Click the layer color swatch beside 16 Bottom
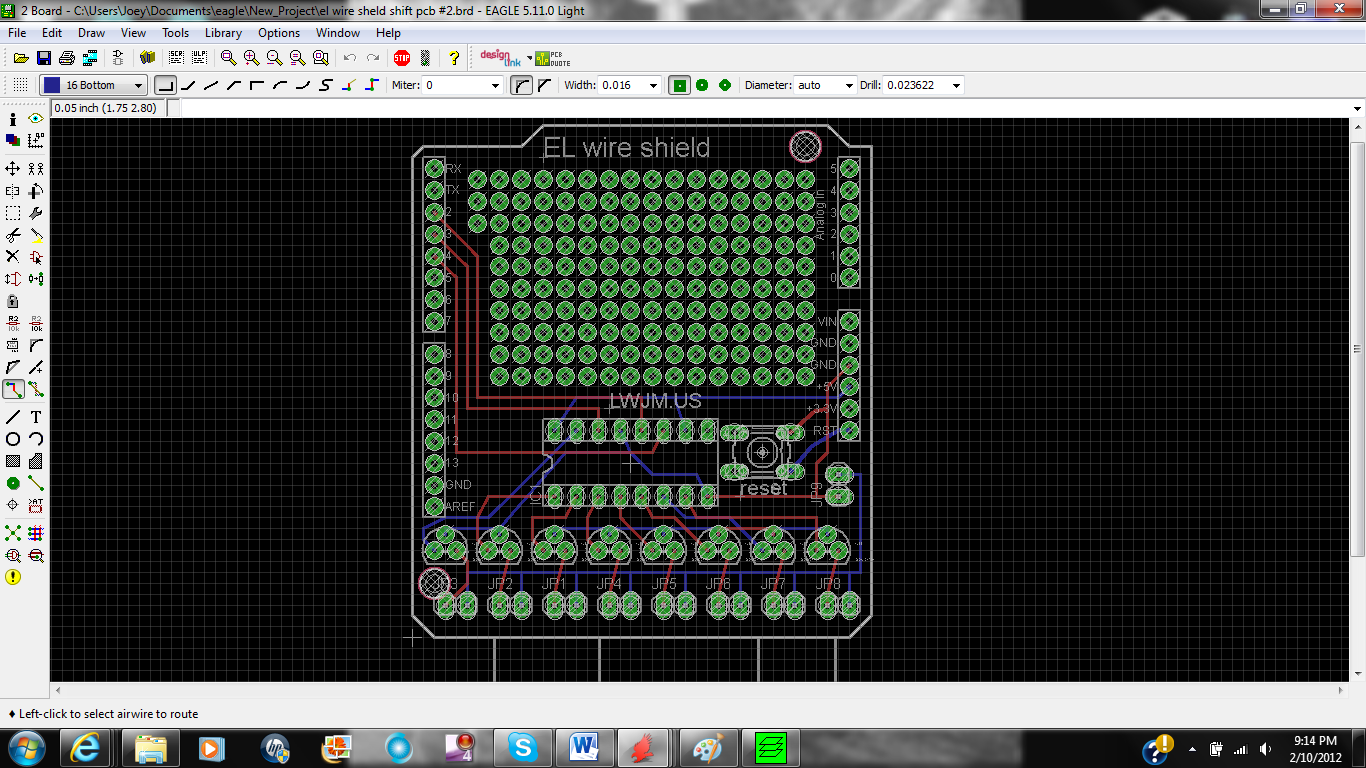1366x768 pixels. 51,84
